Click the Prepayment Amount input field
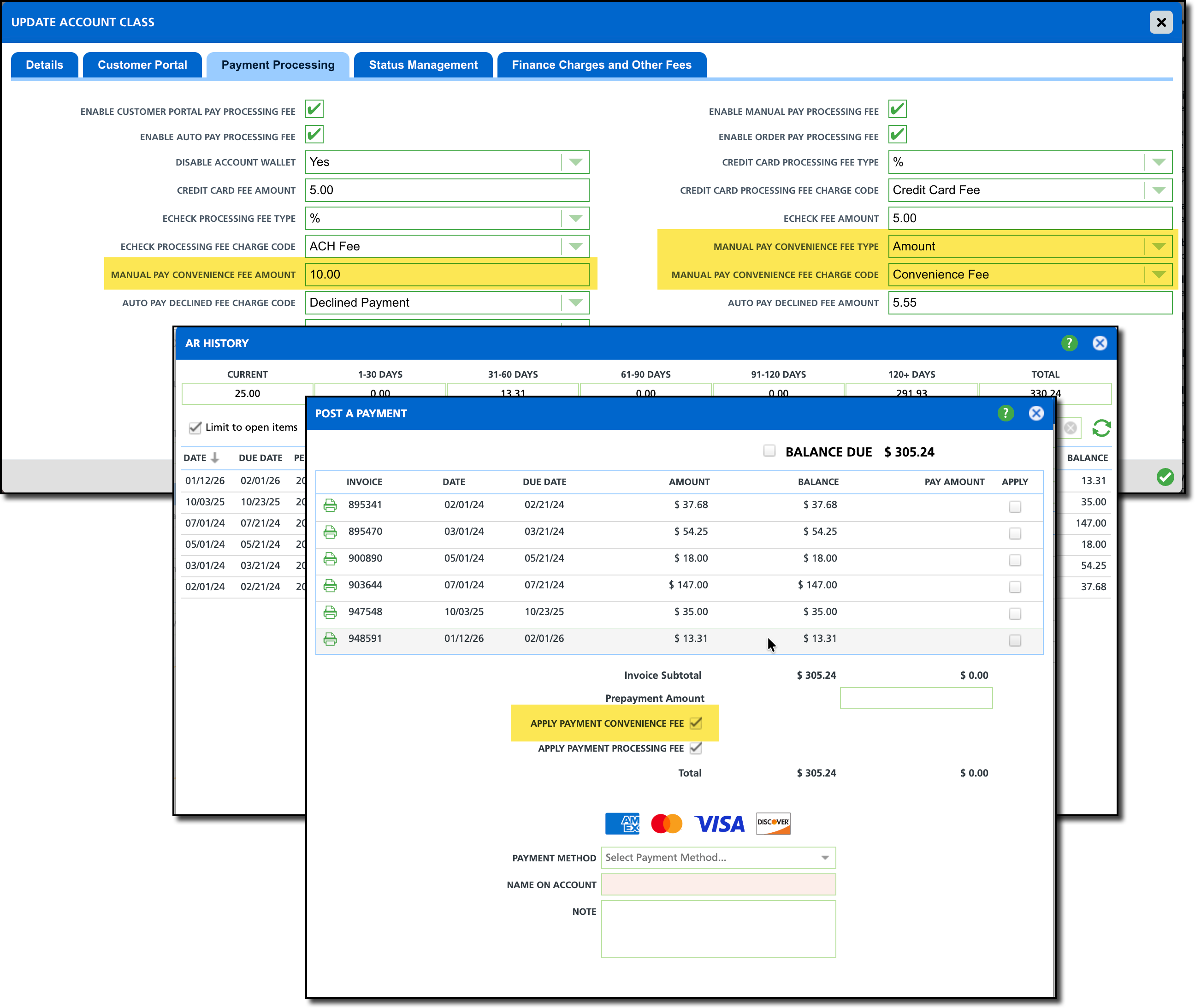 (916, 698)
